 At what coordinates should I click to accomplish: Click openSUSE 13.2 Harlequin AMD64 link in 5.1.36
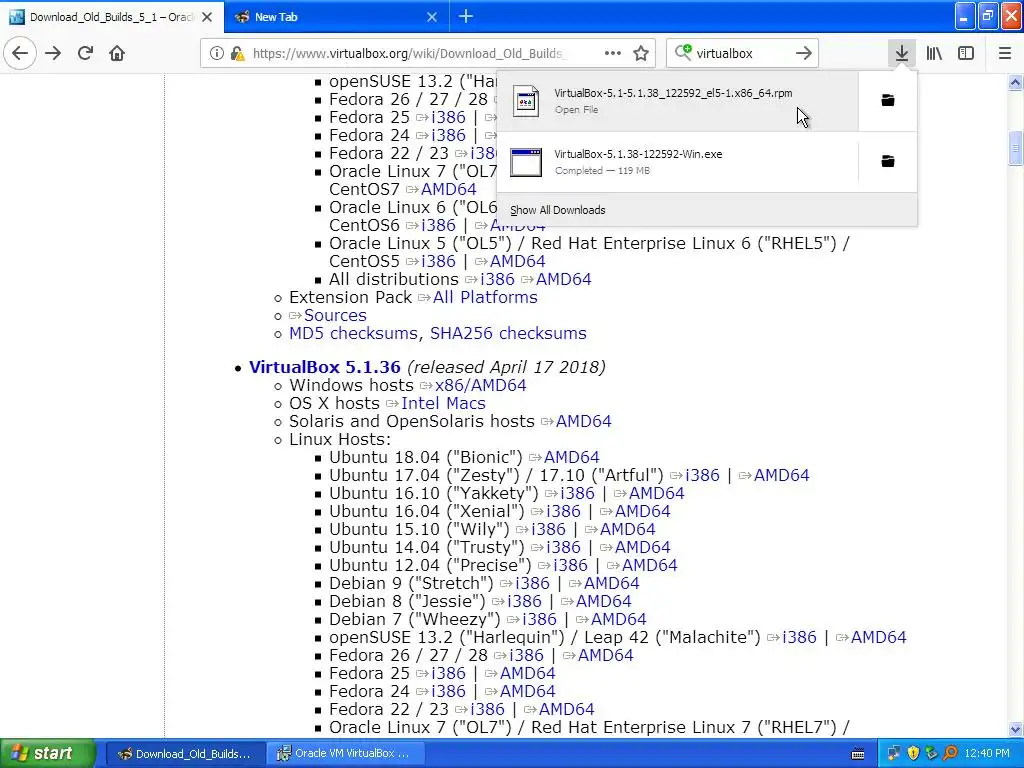(878, 637)
